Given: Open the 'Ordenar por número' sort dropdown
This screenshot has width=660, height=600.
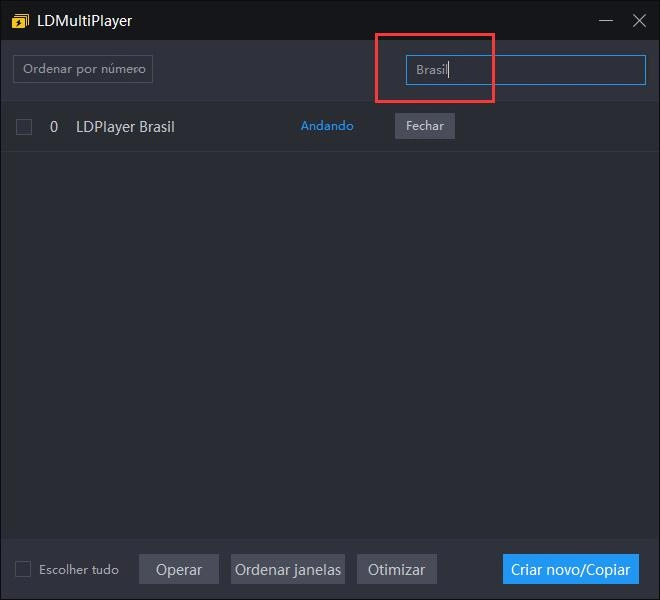Looking at the screenshot, I should click(x=83, y=69).
